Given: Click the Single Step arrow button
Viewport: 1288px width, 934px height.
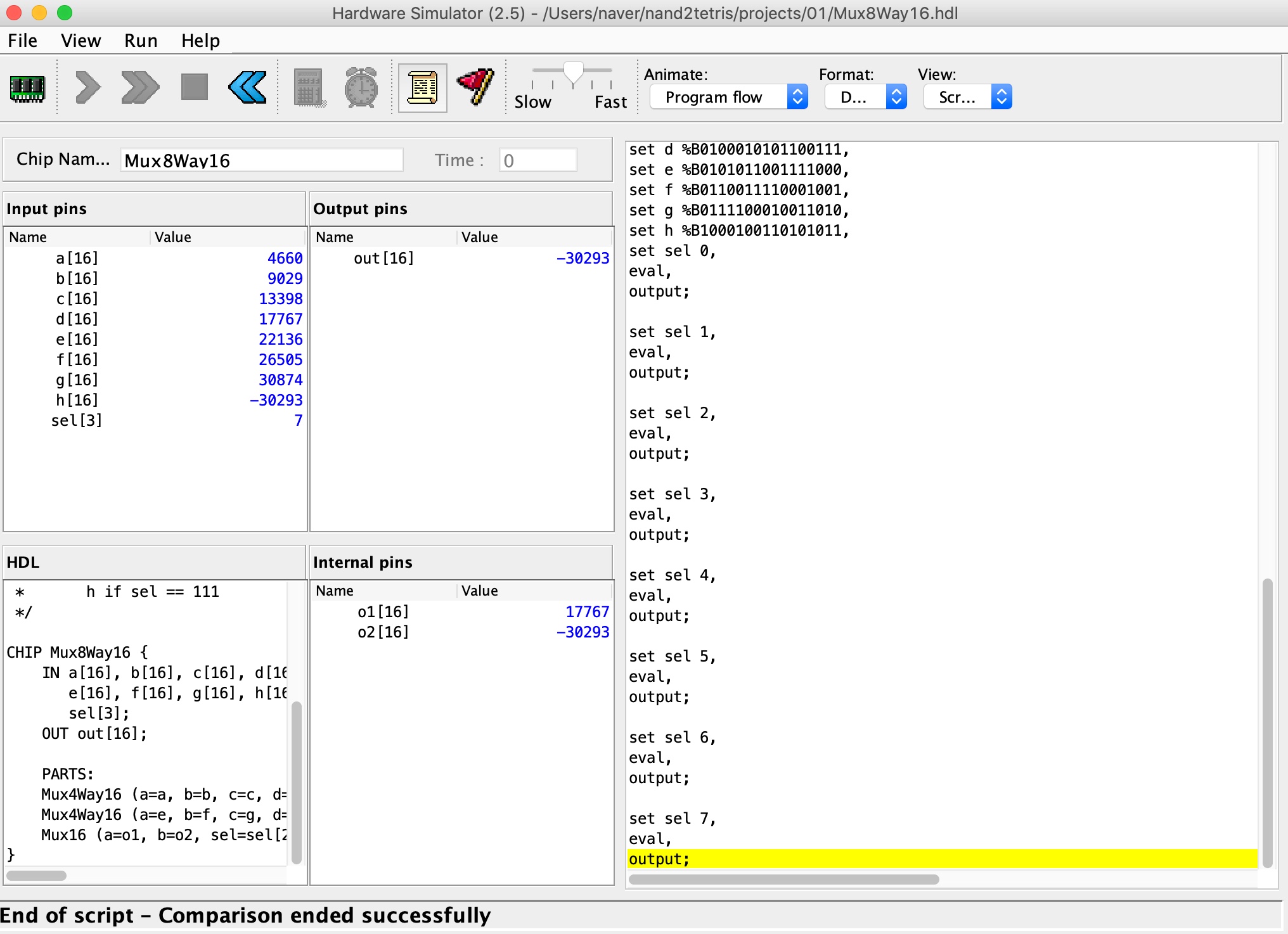Looking at the screenshot, I should click(x=87, y=87).
